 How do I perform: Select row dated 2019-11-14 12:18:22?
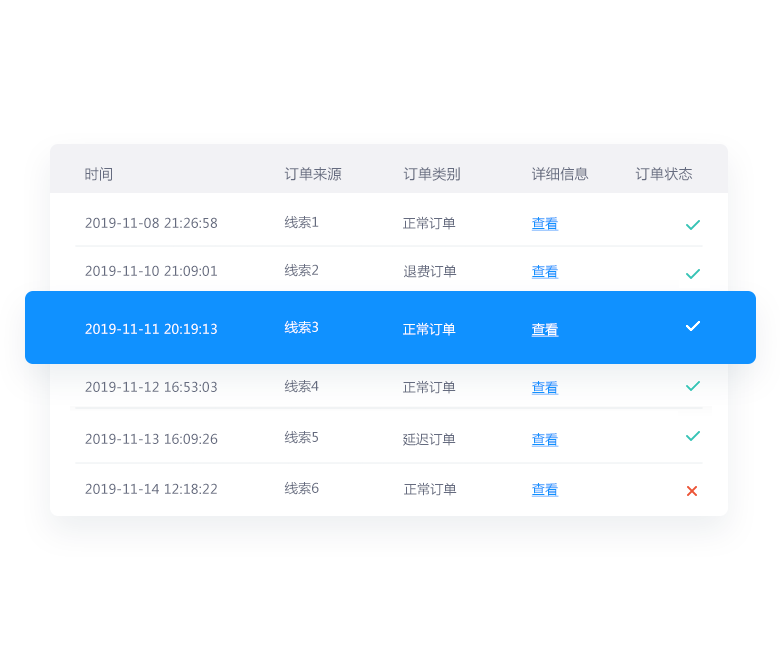click(151, 489)
